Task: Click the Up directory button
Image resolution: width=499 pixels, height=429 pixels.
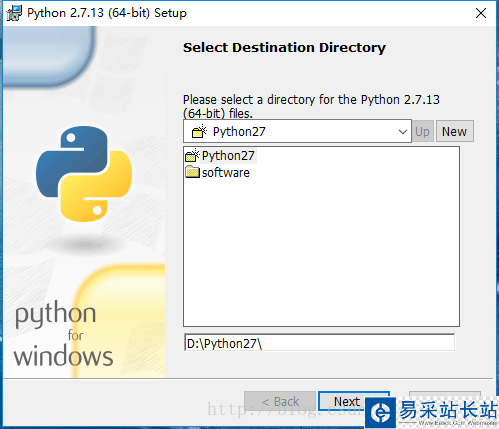Action: click(x=423, y=131)
